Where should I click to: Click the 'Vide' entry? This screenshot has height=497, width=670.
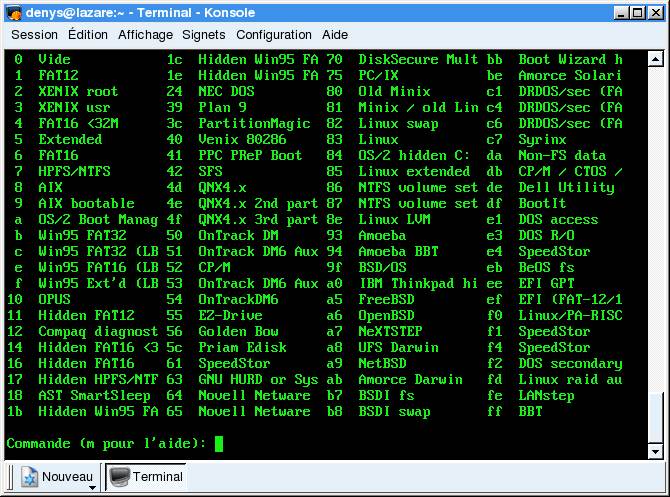pyautogui.click(x=54, y=59)
